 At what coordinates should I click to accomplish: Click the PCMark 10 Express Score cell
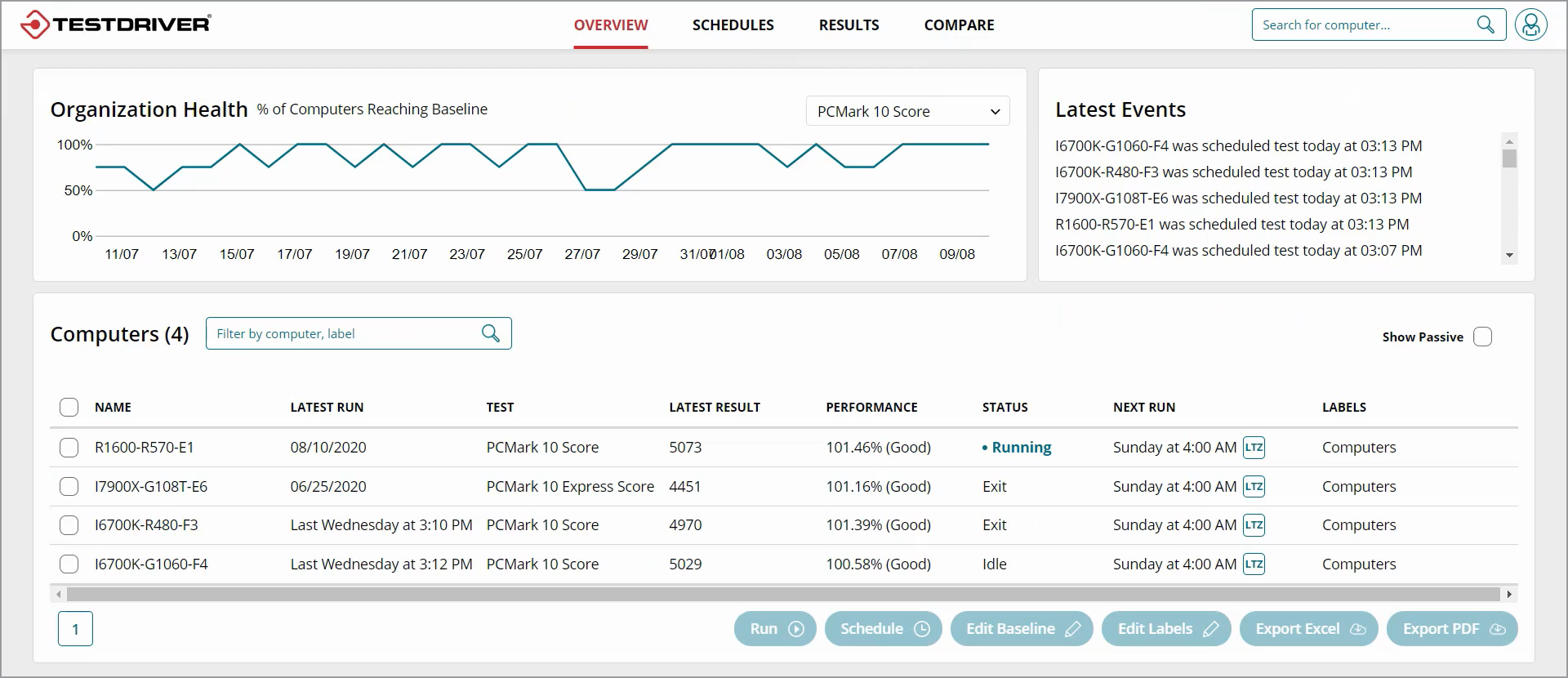570,486
